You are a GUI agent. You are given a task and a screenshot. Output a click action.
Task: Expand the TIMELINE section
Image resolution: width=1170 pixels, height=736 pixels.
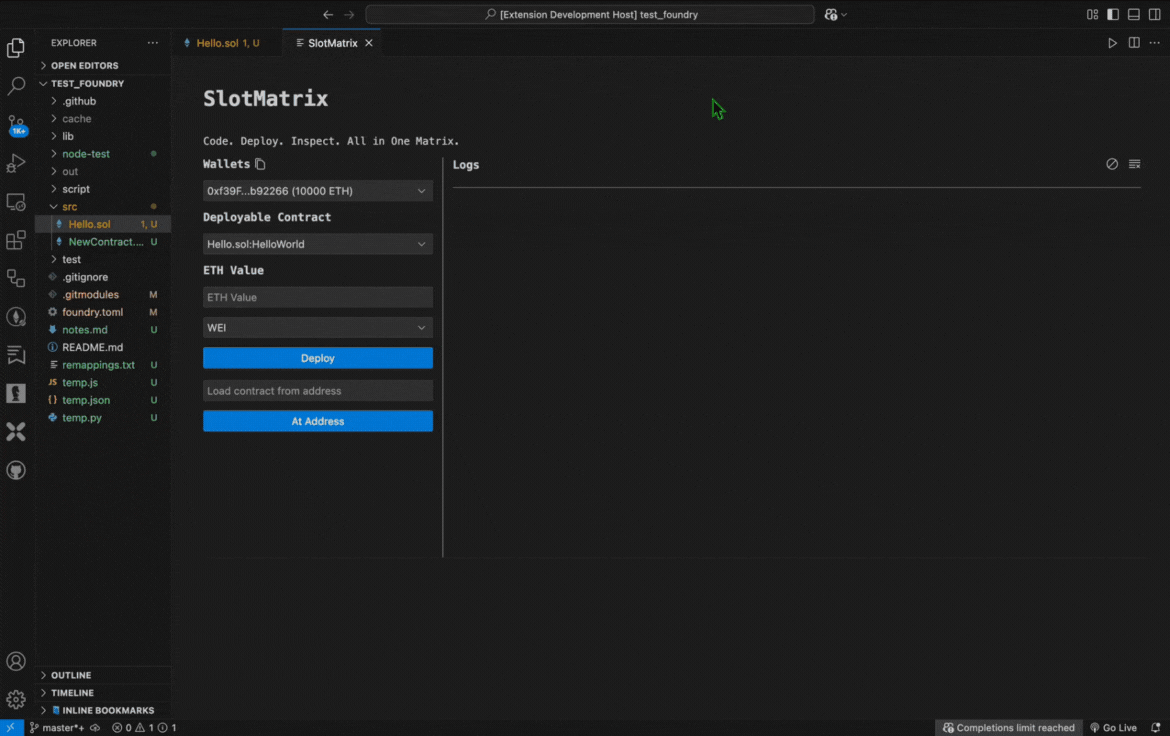tap(103, 693)
